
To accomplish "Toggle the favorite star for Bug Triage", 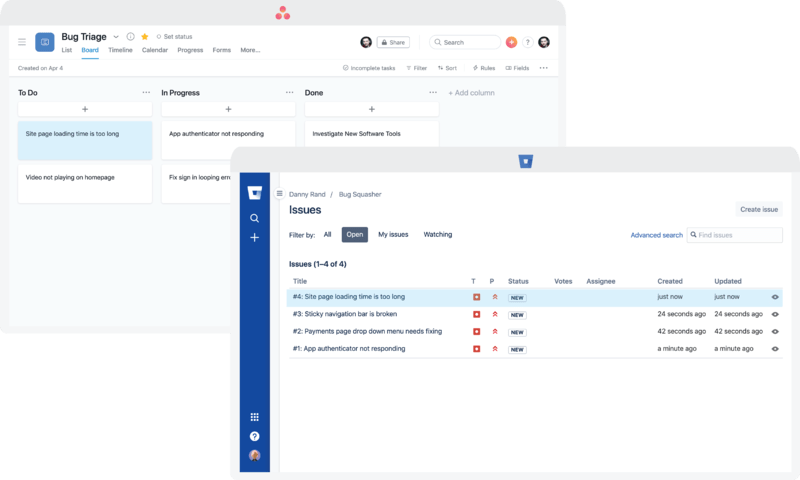I will pyautogui.click(x=145, y=37).
